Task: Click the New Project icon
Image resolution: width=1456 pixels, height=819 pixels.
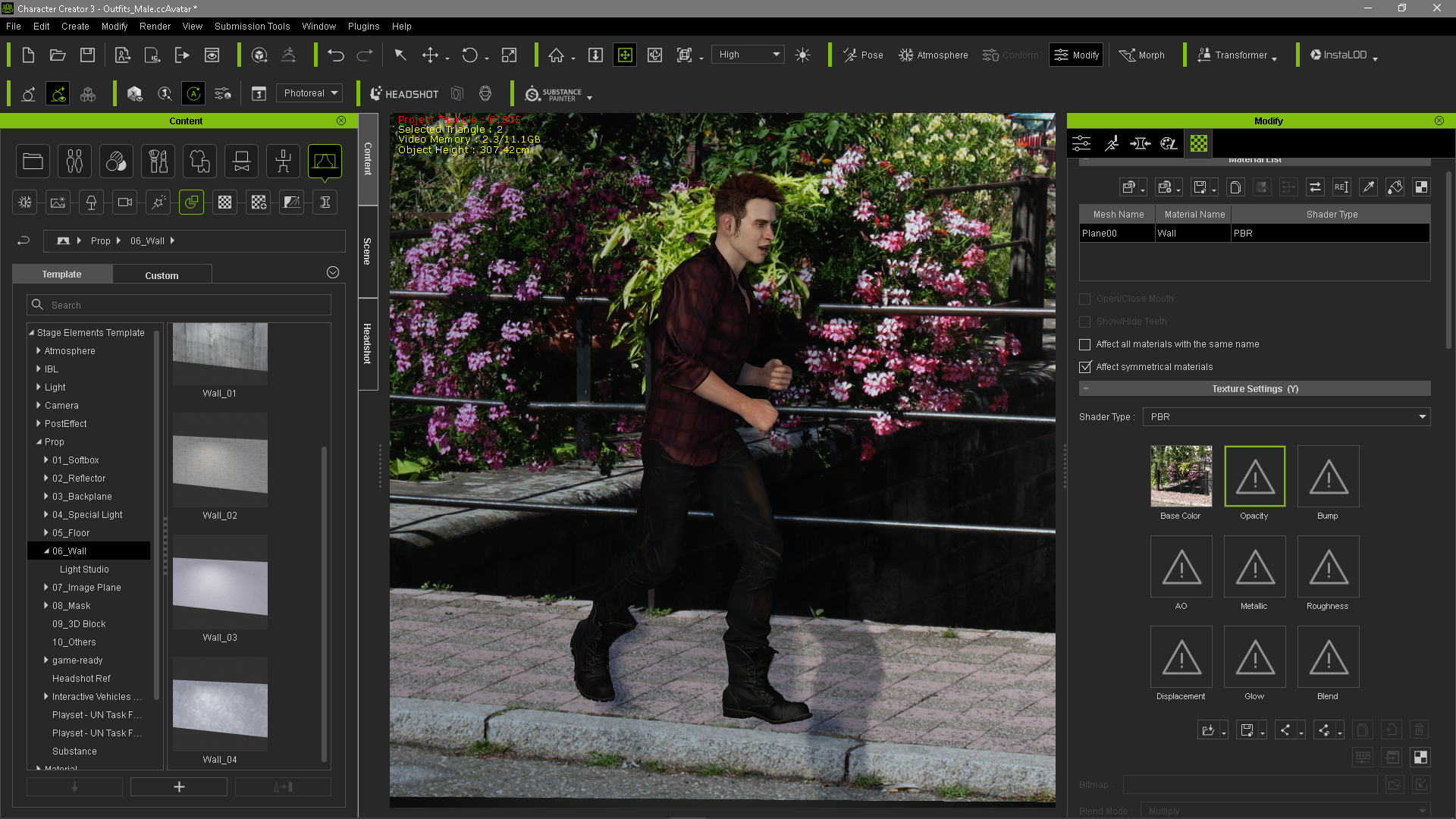Action: pyautogui.click(x=28, y=55)
